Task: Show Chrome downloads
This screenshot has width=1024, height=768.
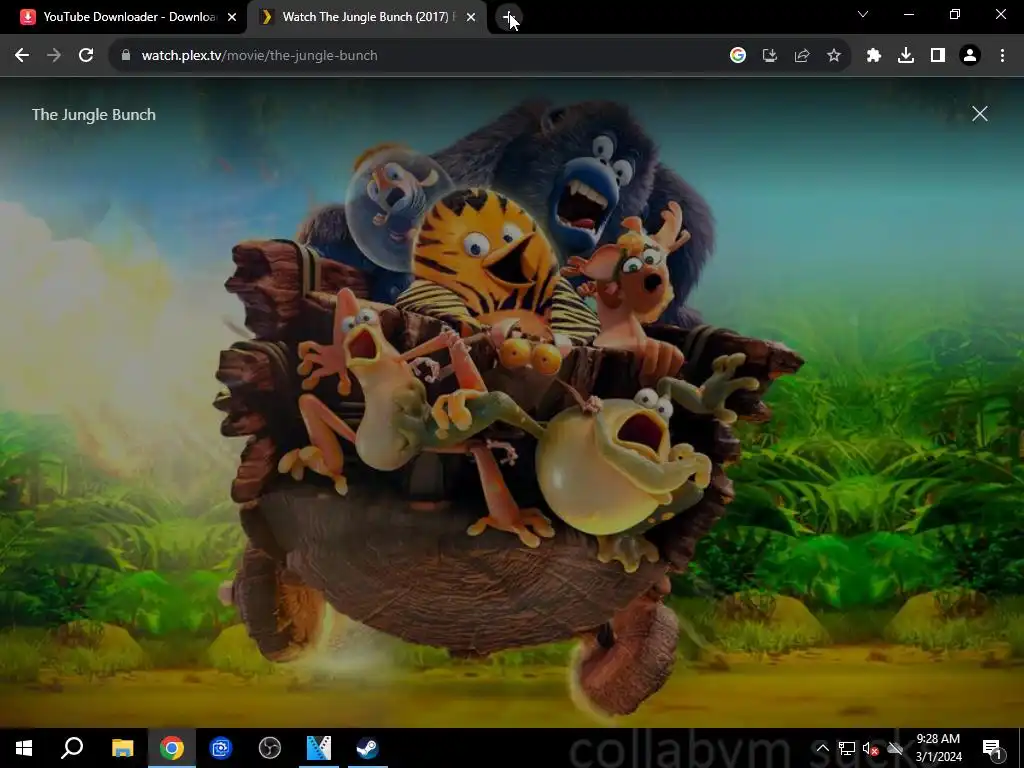Action: [x=906, y=56]
